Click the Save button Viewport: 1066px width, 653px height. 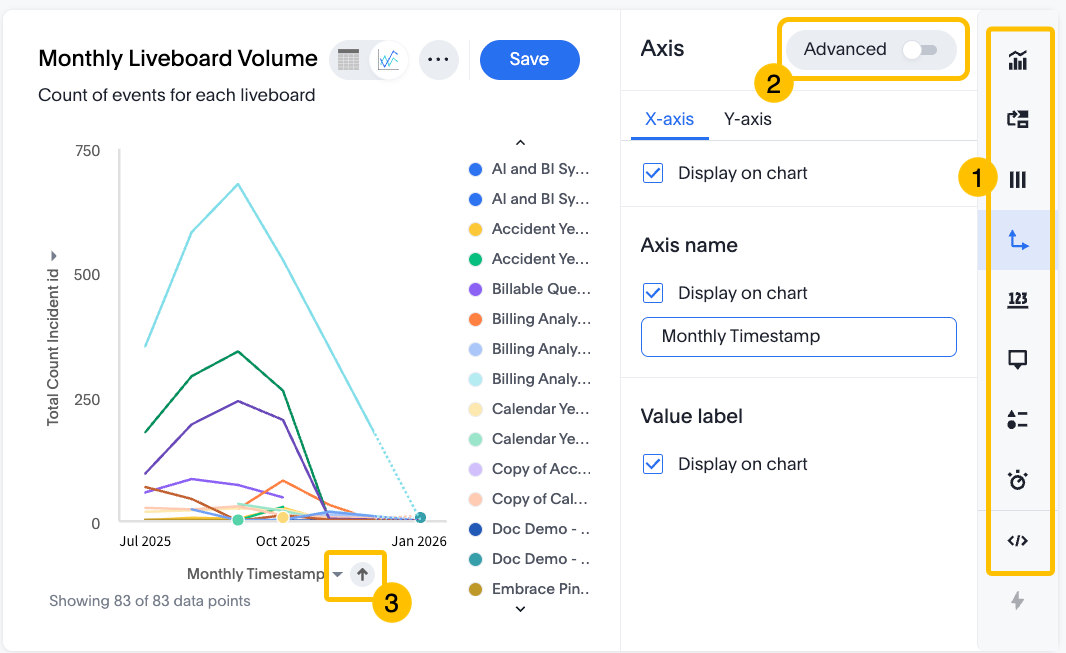(529, 59)
